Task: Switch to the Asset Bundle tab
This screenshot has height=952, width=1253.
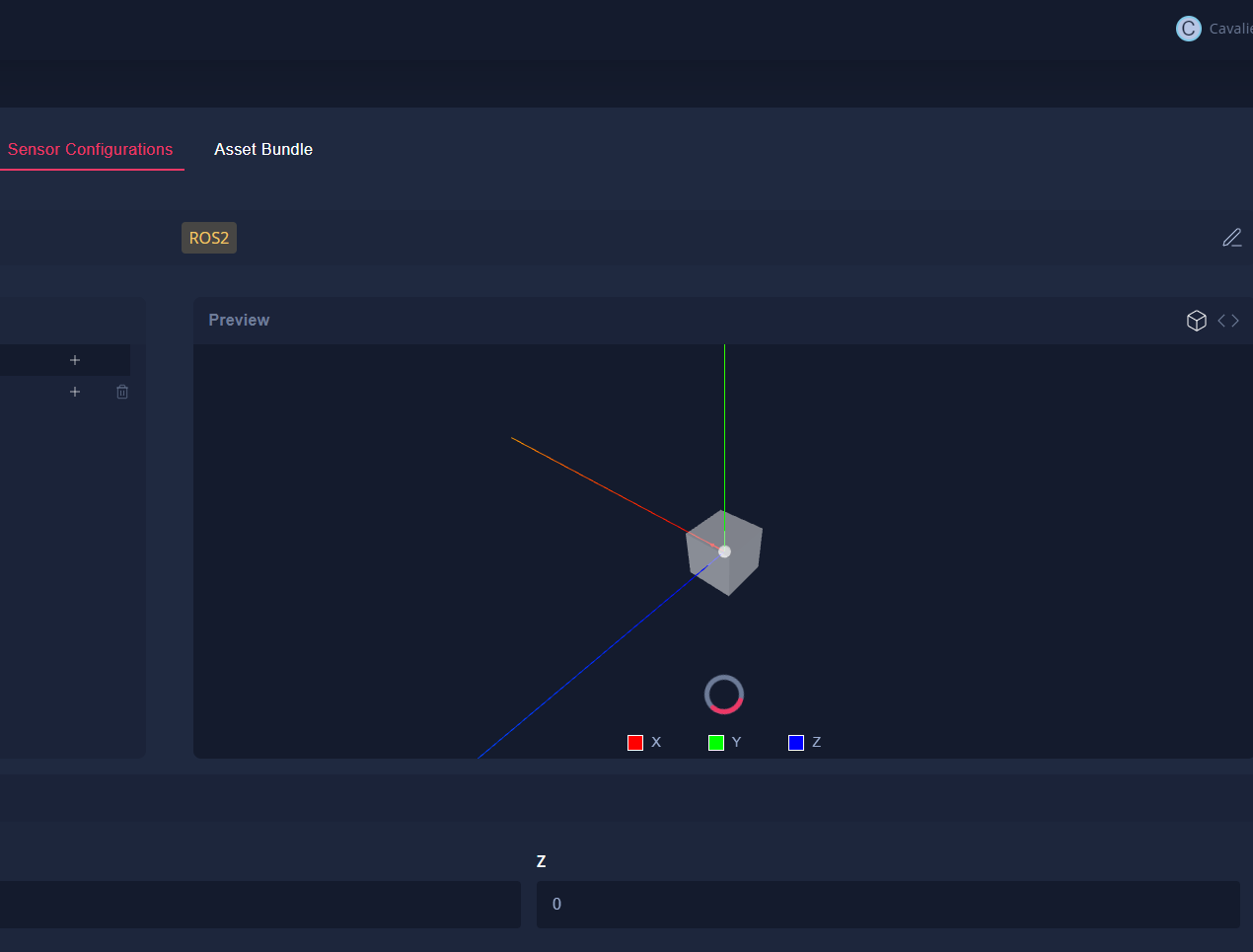Action: 263,149
